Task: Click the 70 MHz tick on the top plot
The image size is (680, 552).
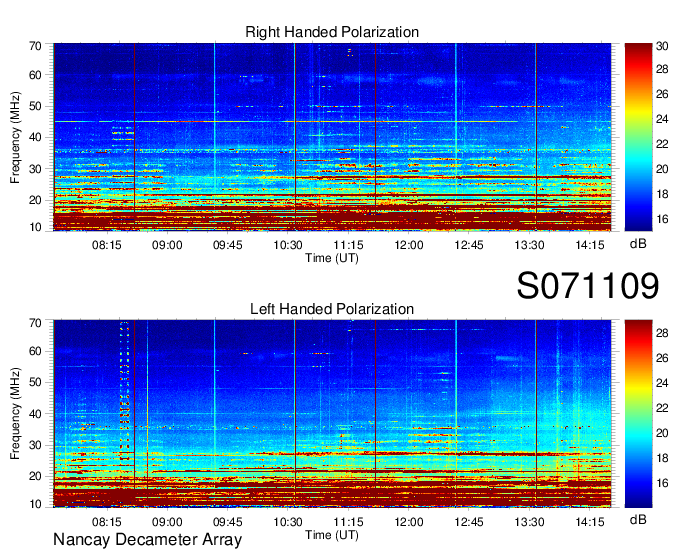Action: pos(35,46)
